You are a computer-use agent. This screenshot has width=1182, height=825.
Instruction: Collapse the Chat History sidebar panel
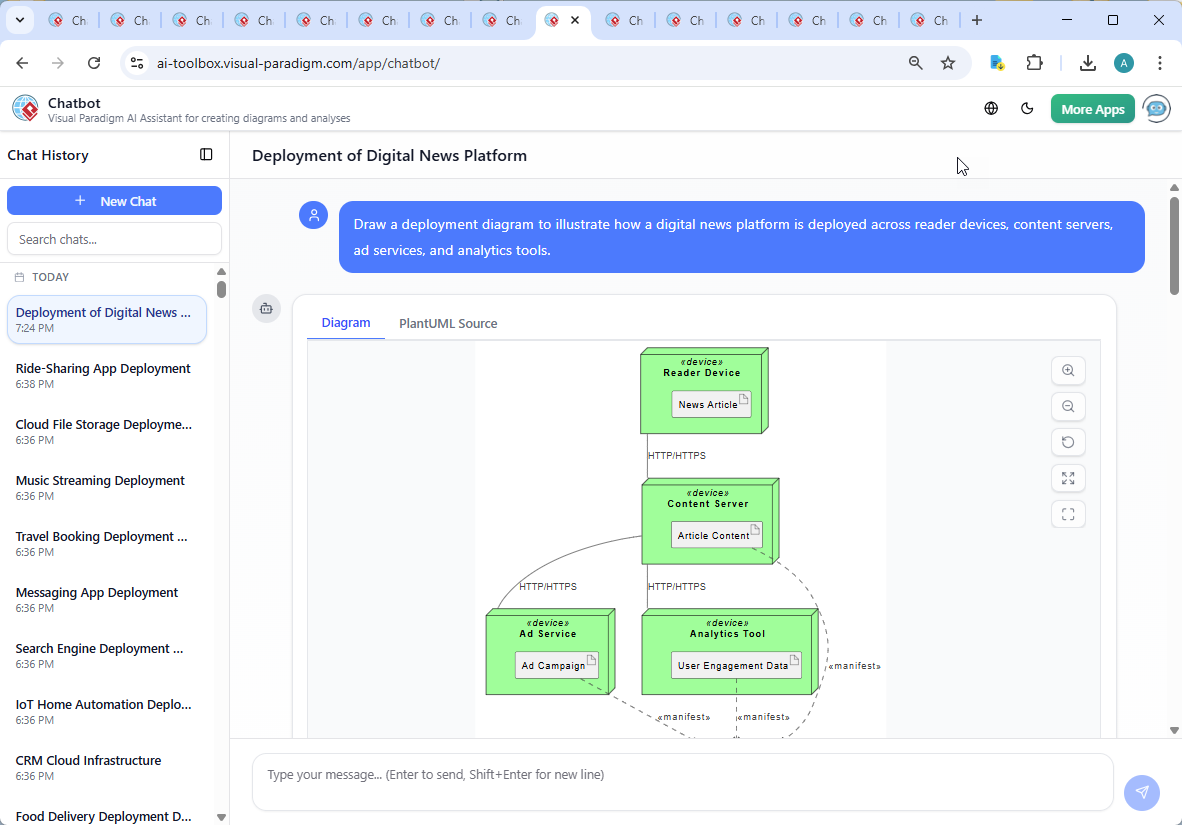click(206, 154)
